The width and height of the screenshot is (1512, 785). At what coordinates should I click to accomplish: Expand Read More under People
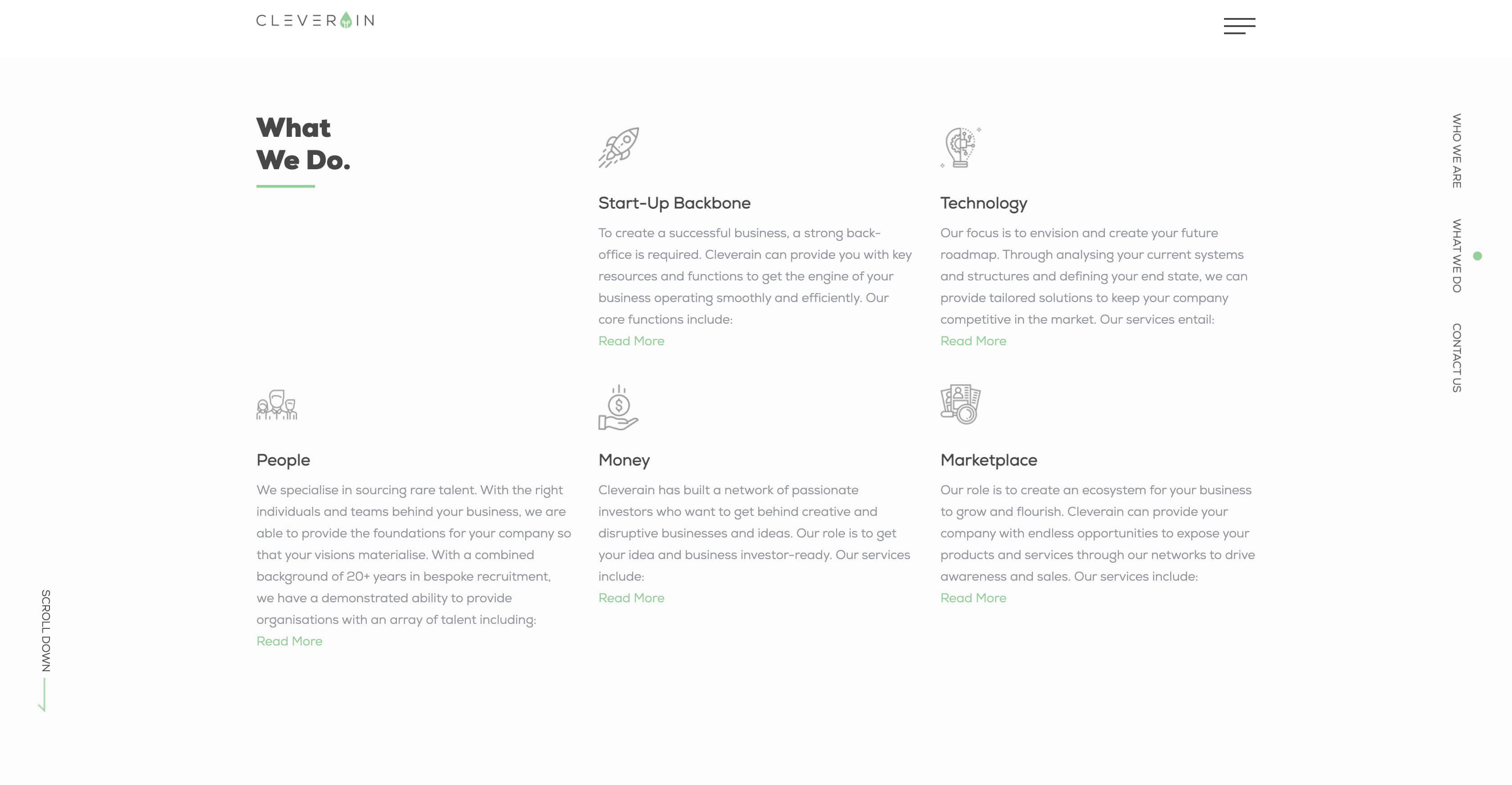(x=289, y=641)
